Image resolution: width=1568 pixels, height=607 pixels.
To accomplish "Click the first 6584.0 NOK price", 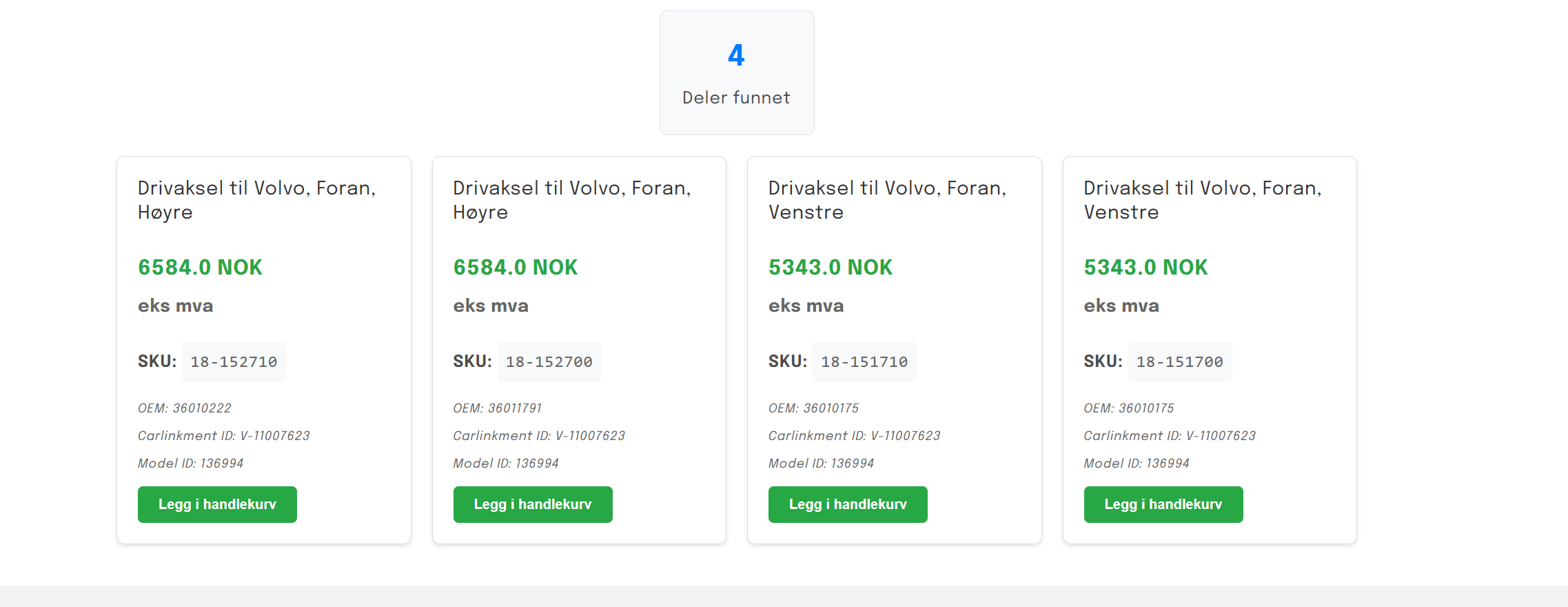I will [200, 267].
